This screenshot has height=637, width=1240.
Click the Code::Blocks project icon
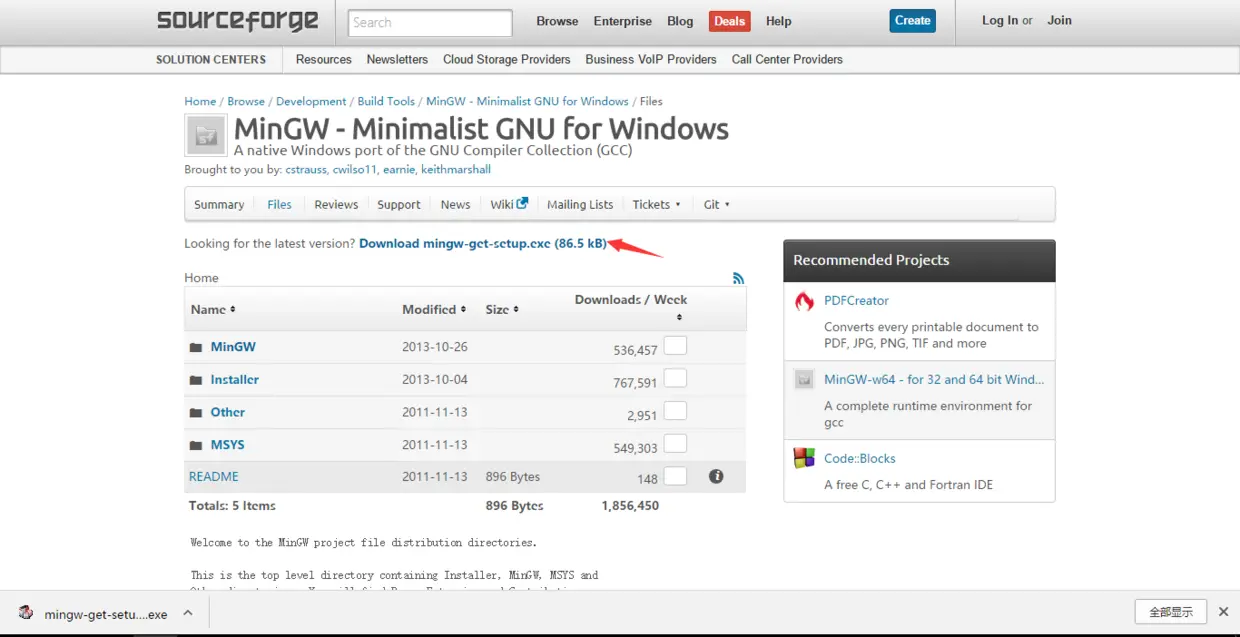(x=804, y=459)
